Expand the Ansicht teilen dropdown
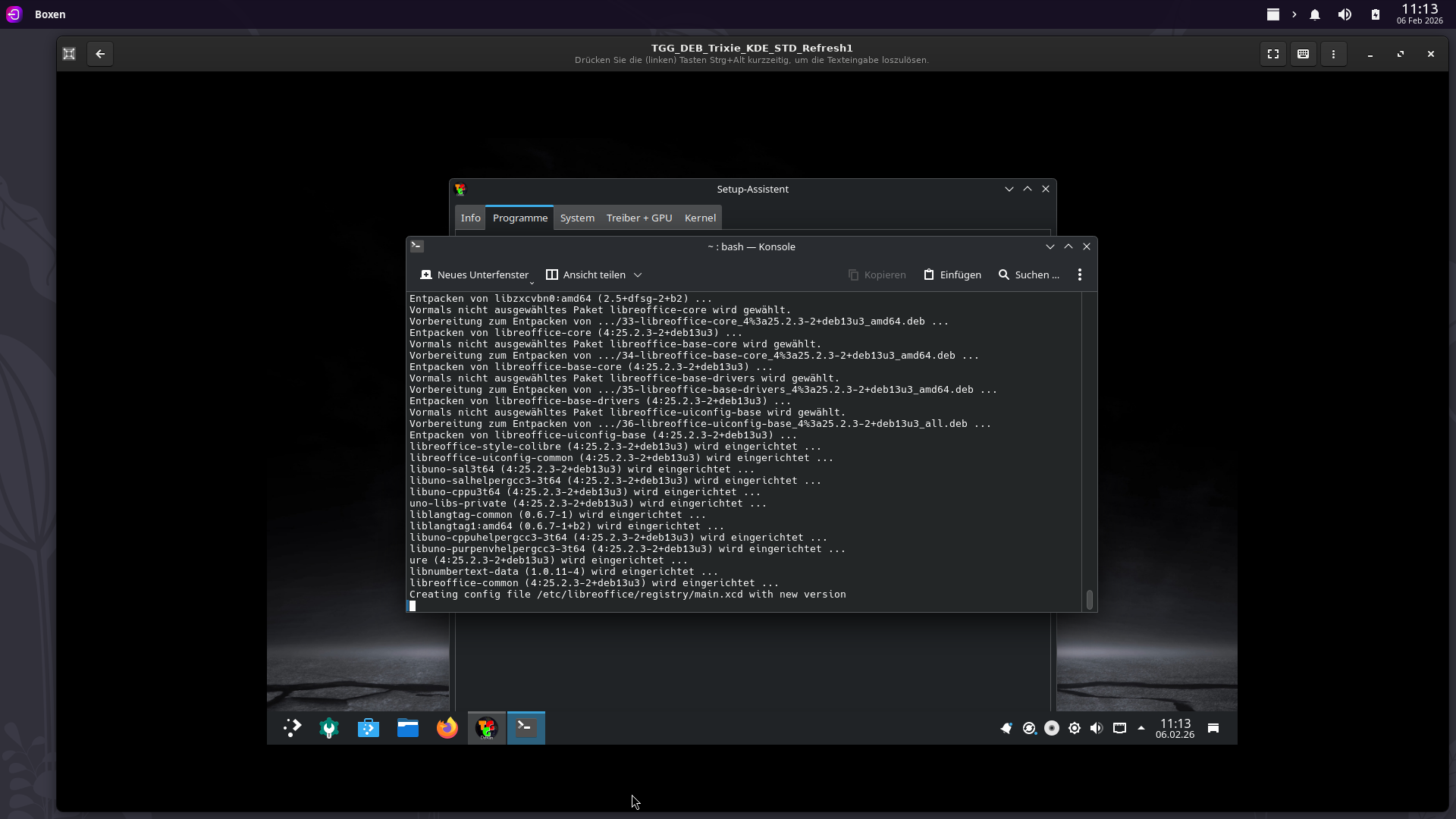 [x=638, y=275]
